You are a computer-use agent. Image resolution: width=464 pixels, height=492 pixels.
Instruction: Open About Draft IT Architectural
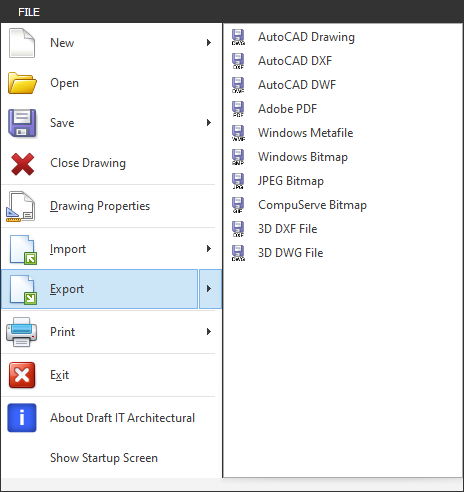click(x=111, y=418)
